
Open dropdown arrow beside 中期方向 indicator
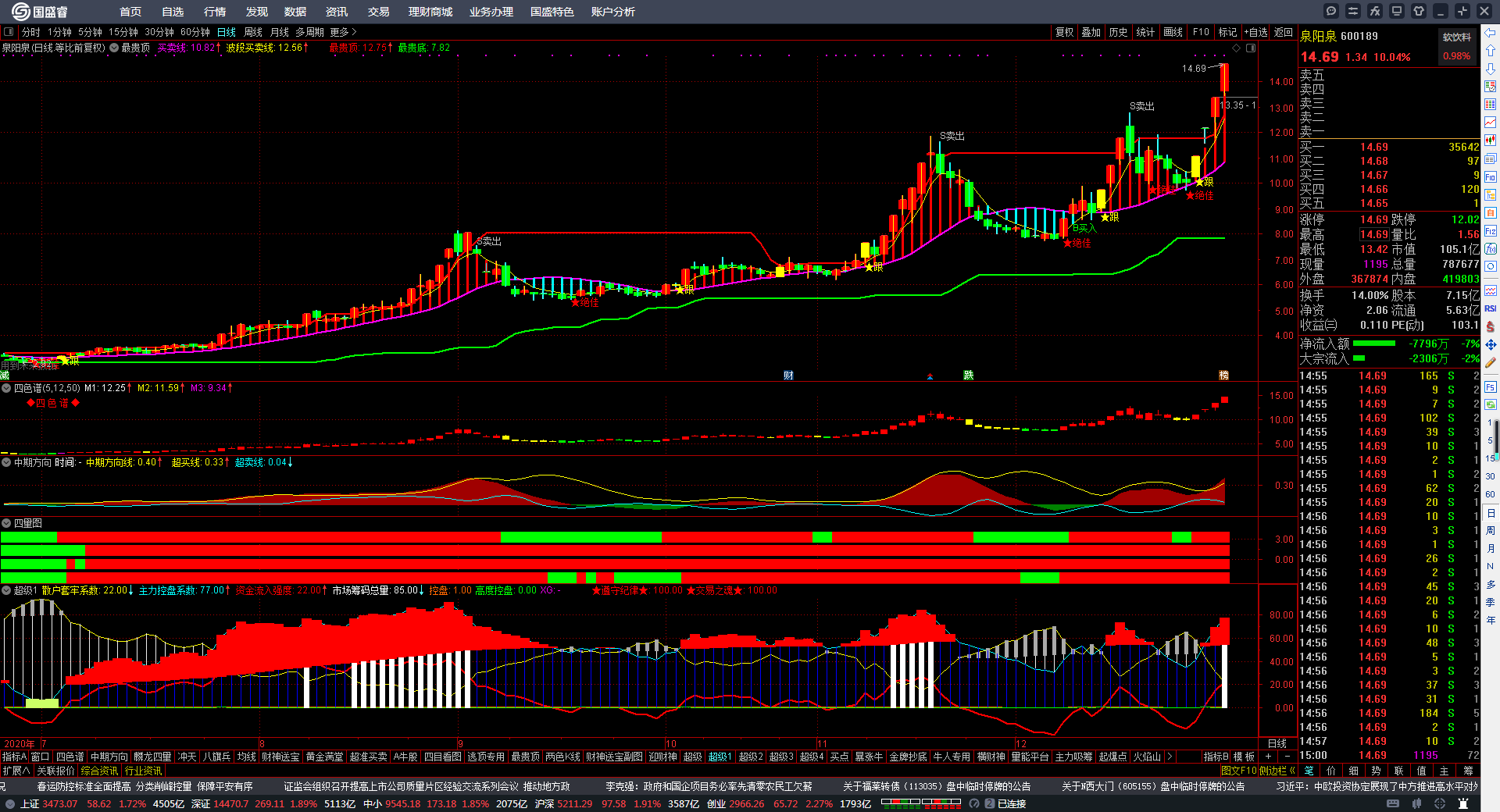[x=6, y=462]
